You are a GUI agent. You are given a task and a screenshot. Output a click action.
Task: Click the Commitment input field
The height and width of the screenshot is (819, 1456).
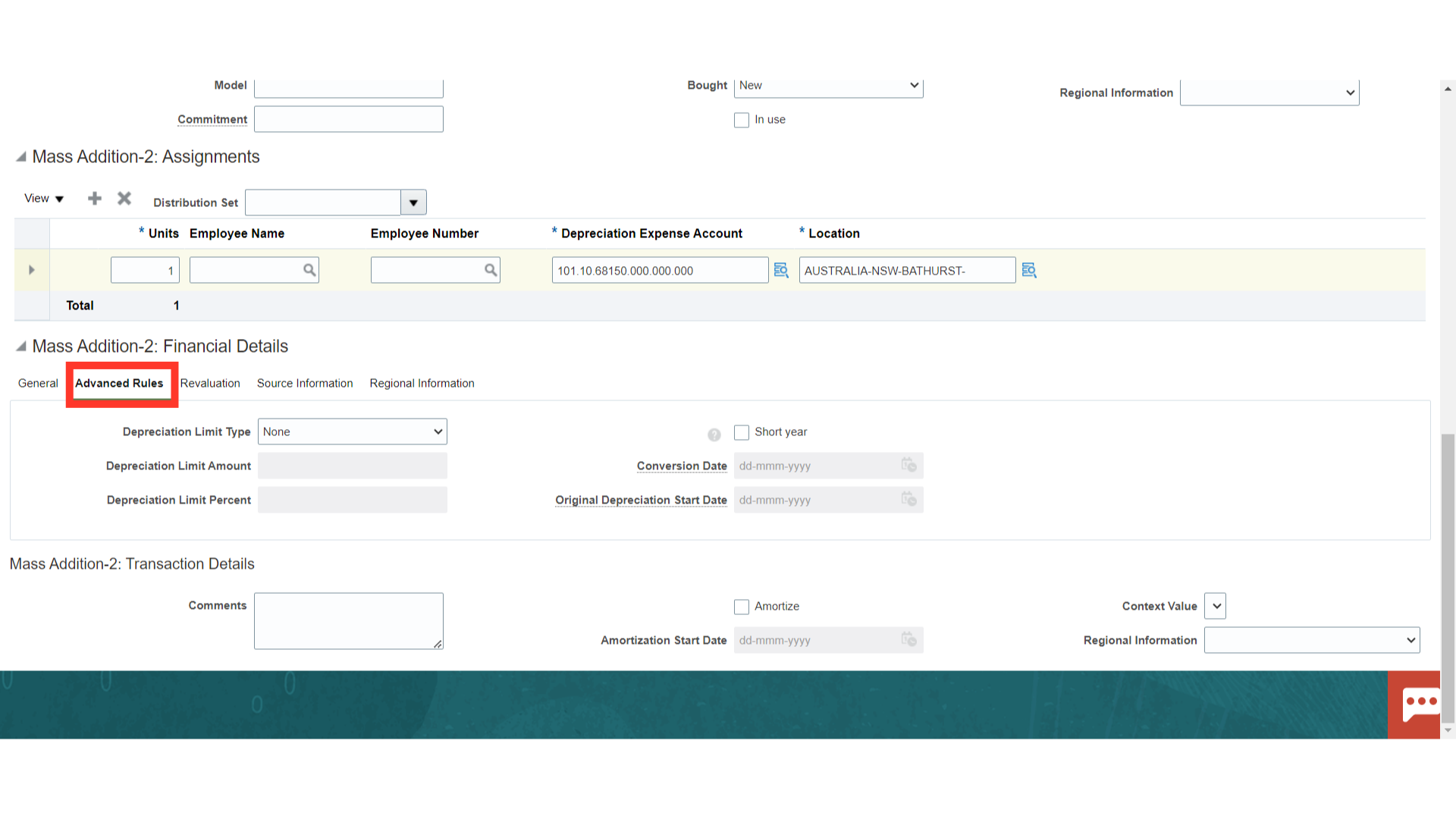click(349, 119)
